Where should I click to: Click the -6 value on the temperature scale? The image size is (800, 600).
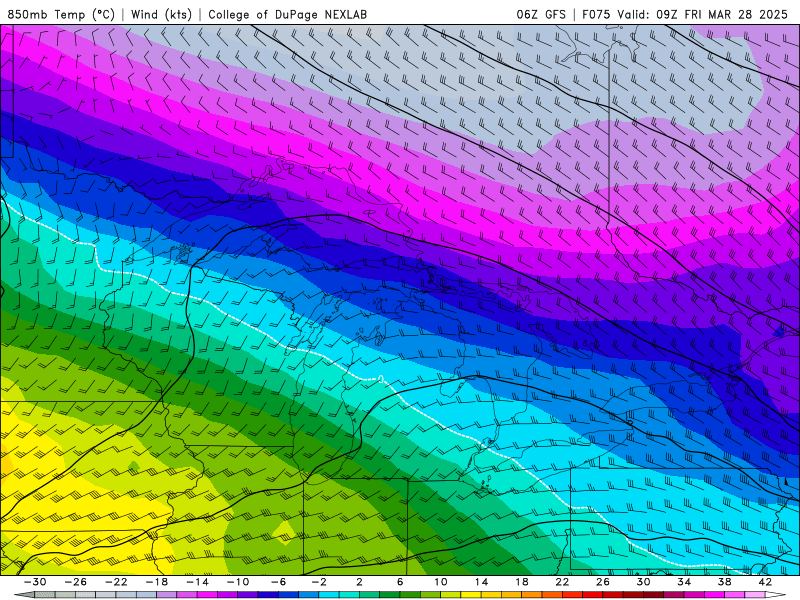coord(279,582)
